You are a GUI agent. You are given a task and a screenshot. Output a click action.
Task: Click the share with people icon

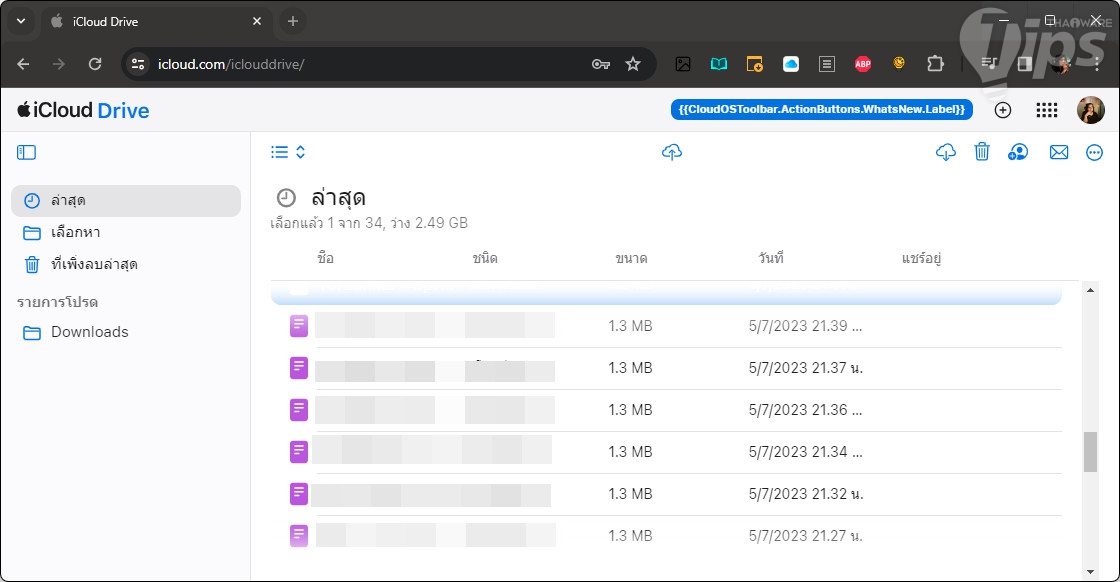pyautogui.click(x=1018, y=152)
